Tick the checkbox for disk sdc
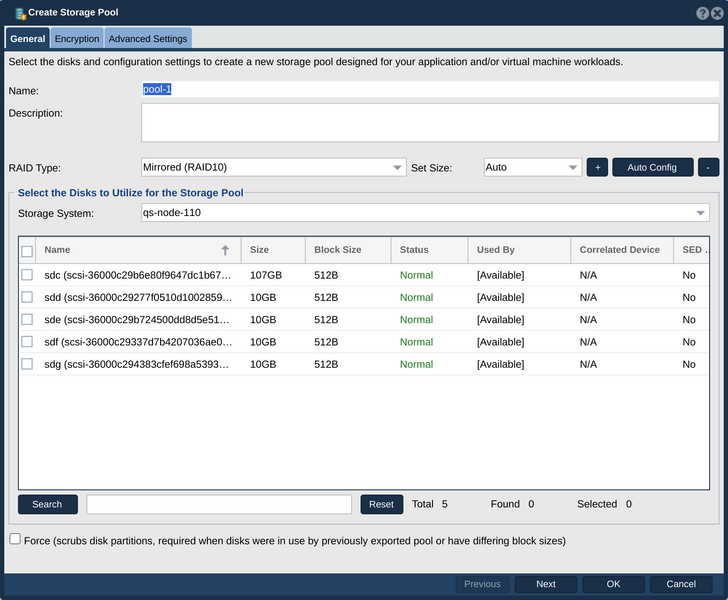 [27, 274]
